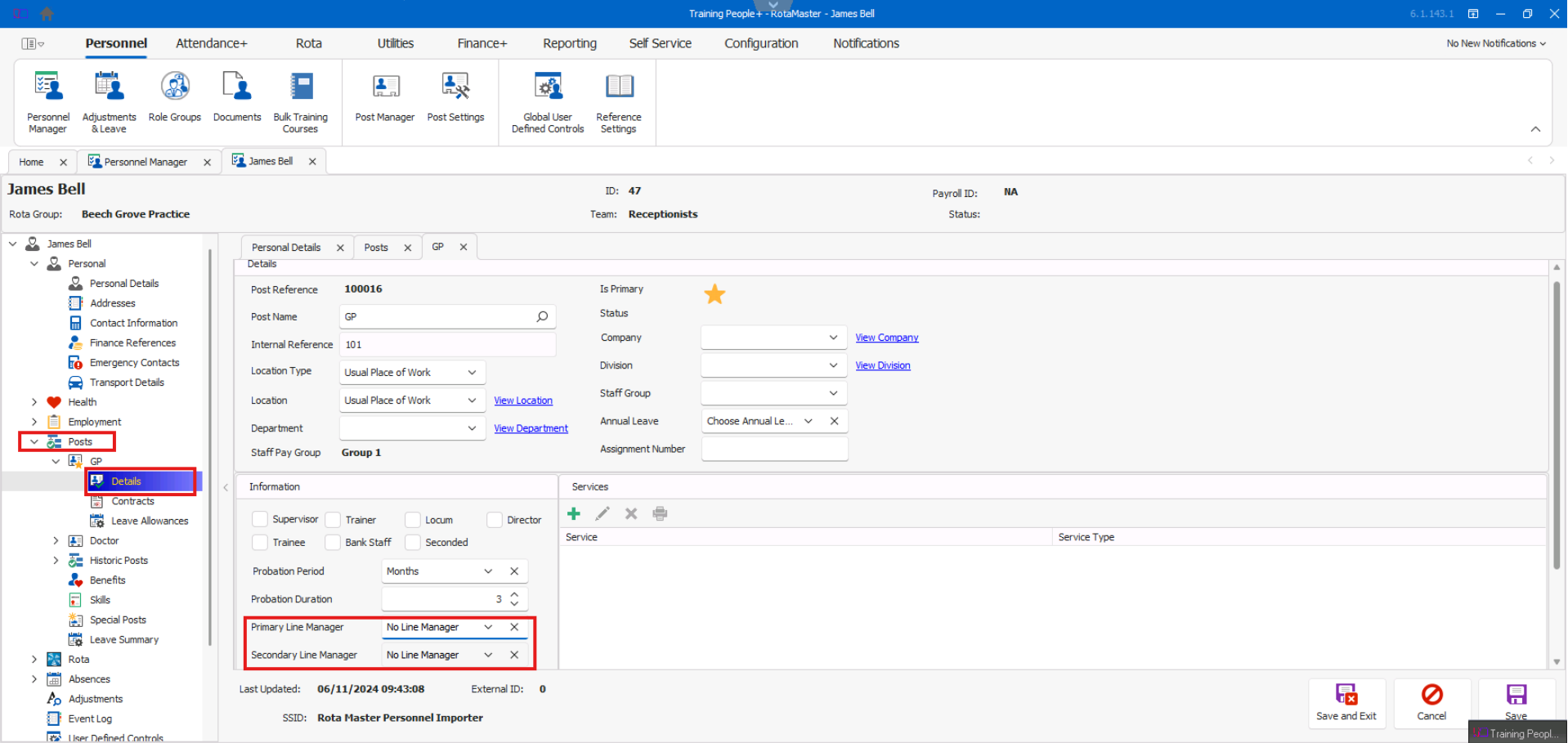Switch to the Personal Details tab

[x=286, y=248]
